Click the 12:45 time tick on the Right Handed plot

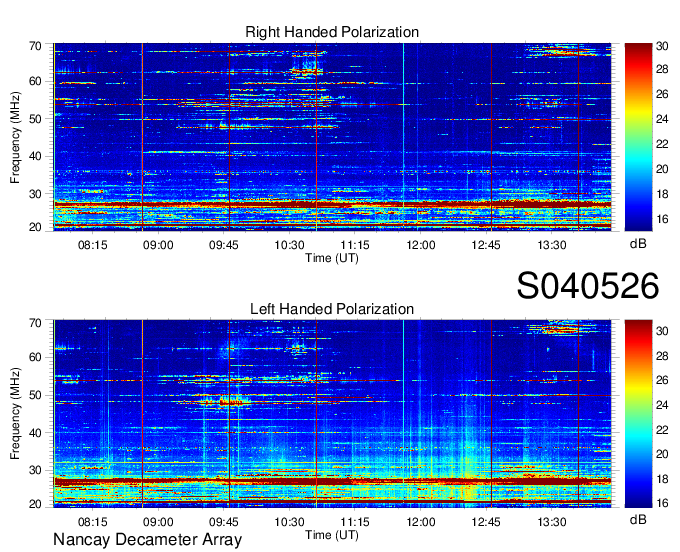[486, 245]
